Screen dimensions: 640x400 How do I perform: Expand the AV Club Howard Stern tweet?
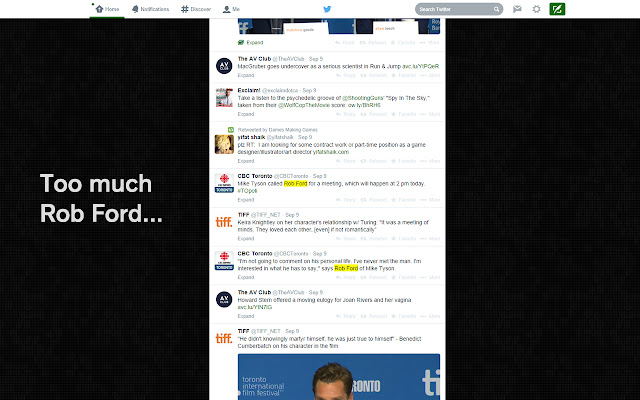pos(246,316)
